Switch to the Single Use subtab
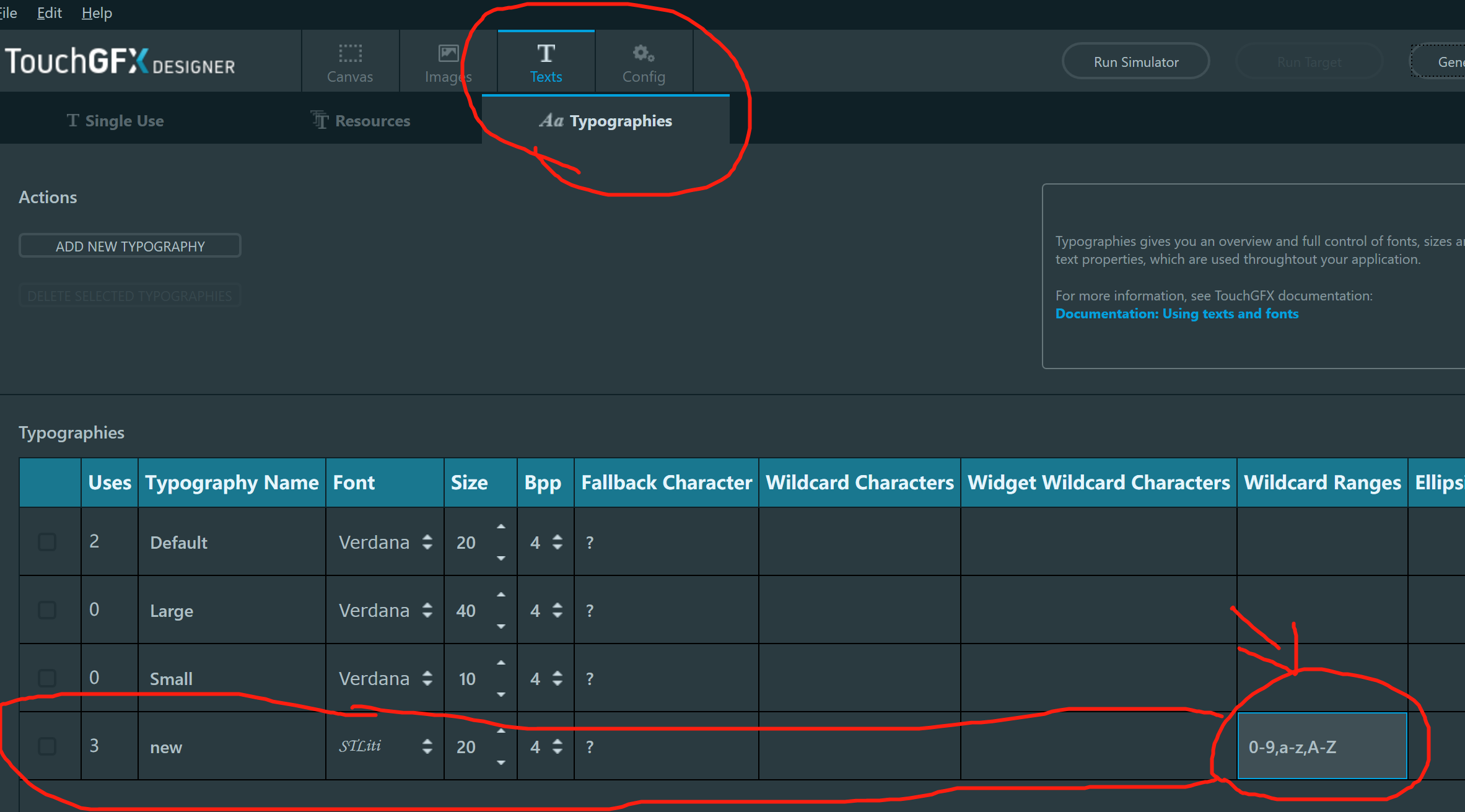The width and height of the screenshot is (1465, 812). [116, 121]
